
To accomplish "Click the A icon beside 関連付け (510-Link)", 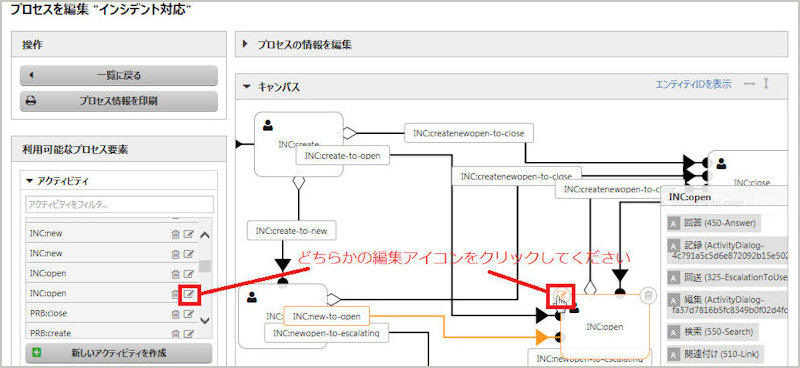I will tap(673, 353).
